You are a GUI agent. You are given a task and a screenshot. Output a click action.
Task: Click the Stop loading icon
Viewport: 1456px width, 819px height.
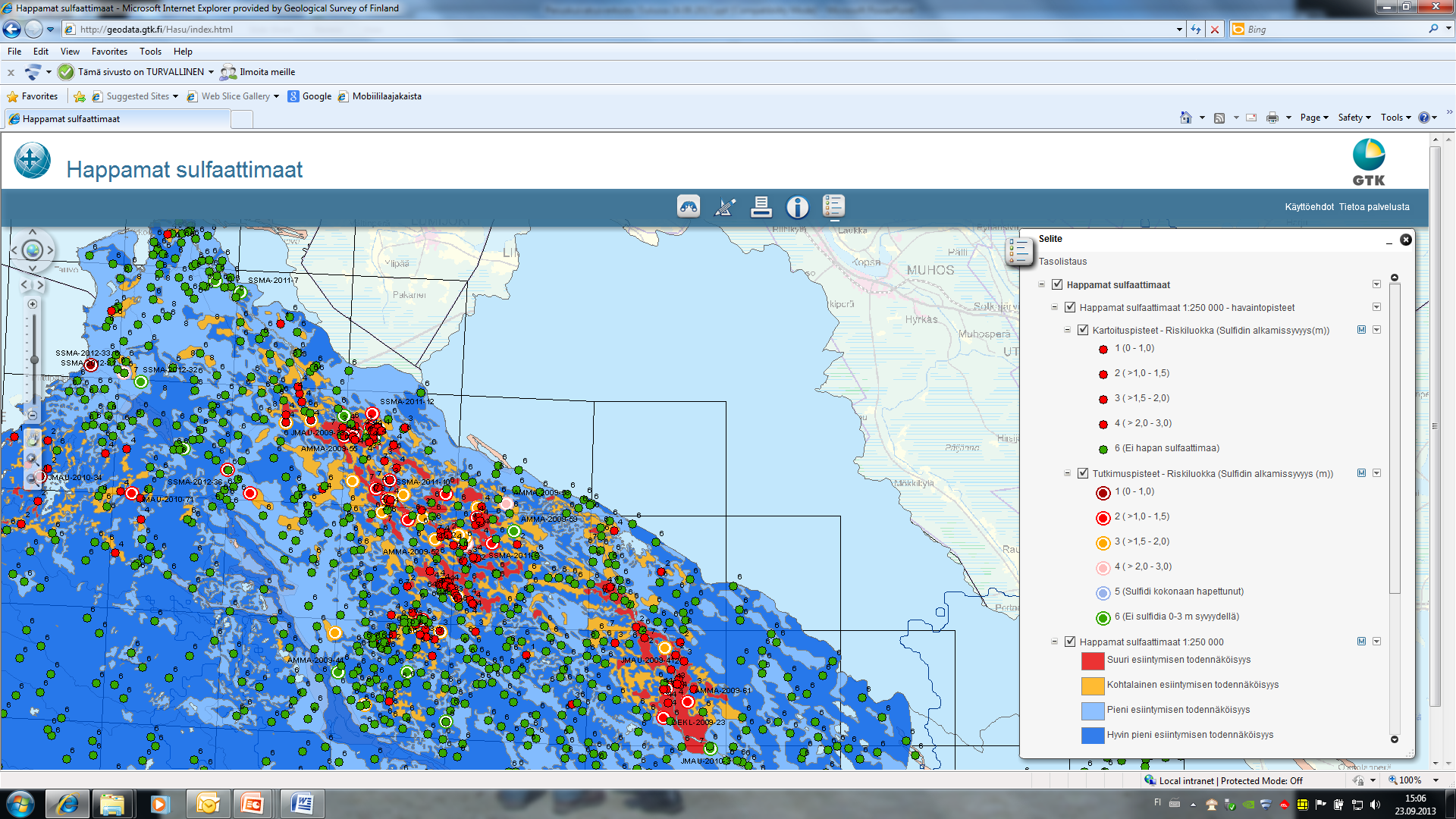tap(1215, 30)
